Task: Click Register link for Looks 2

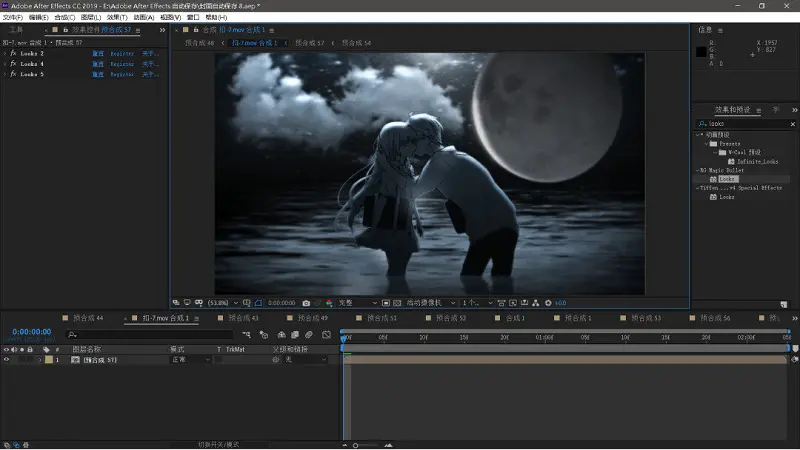Action: tap(122, 53)
